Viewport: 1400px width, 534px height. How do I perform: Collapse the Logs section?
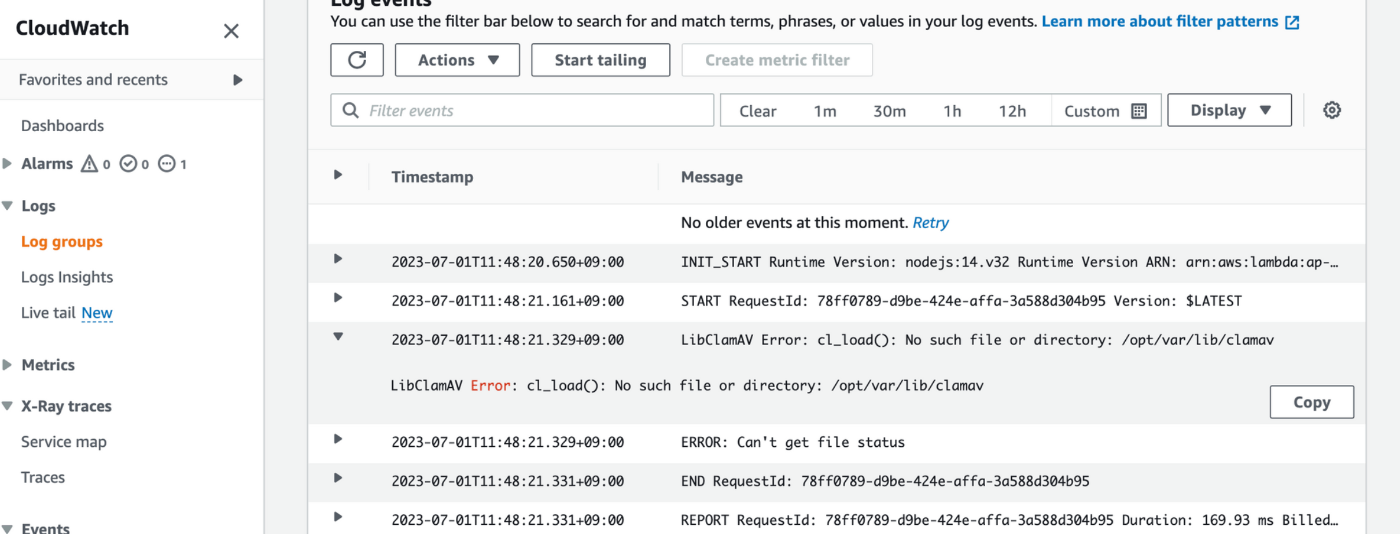pyautogui.click(x=8, y=206)
